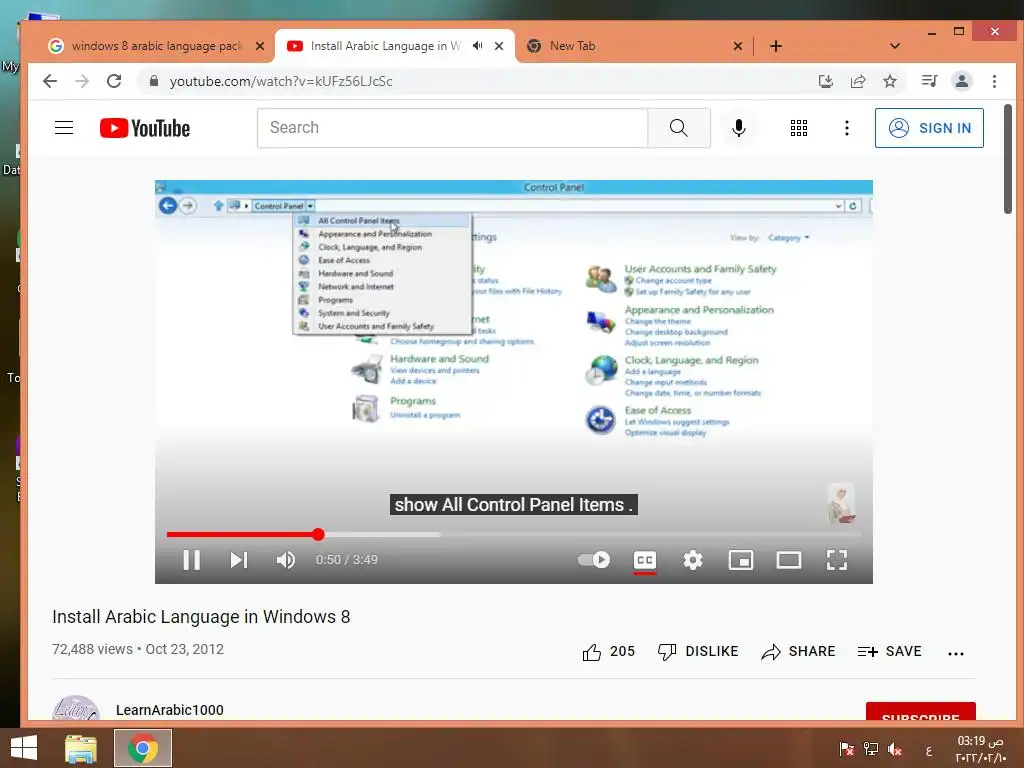Click the search magnifier button
The width and height of the screenshot is (1024, 768).
679,128
